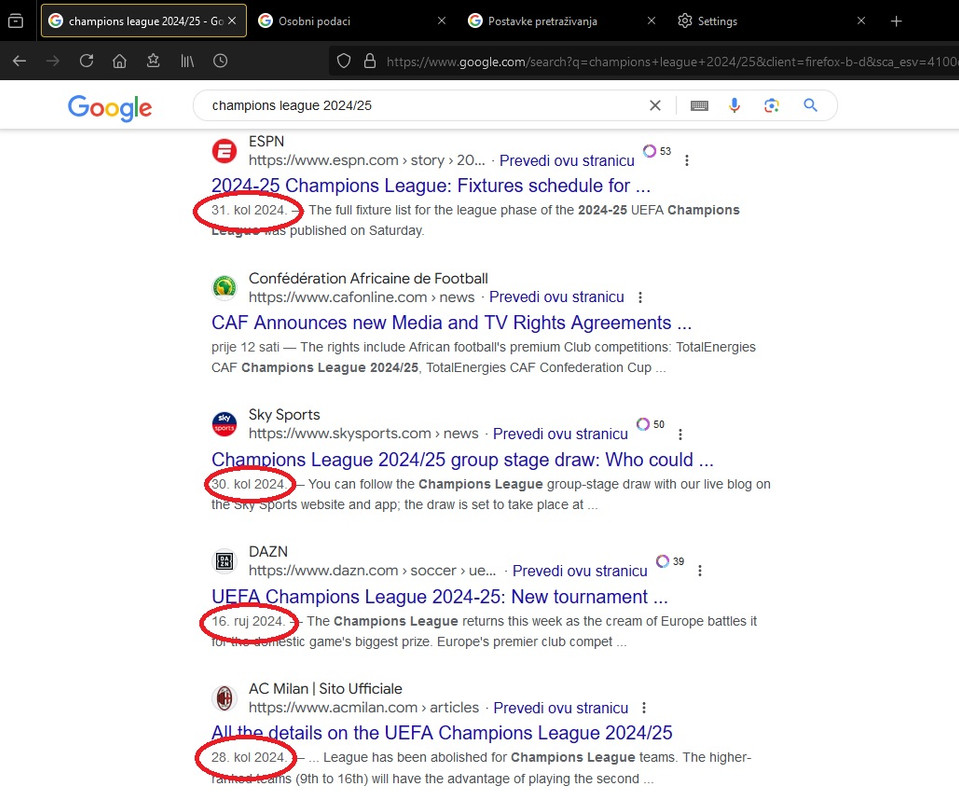Screen dimensions: 959x800
Task: Close the champions league search tab
Action: click(x=232, y=21)
